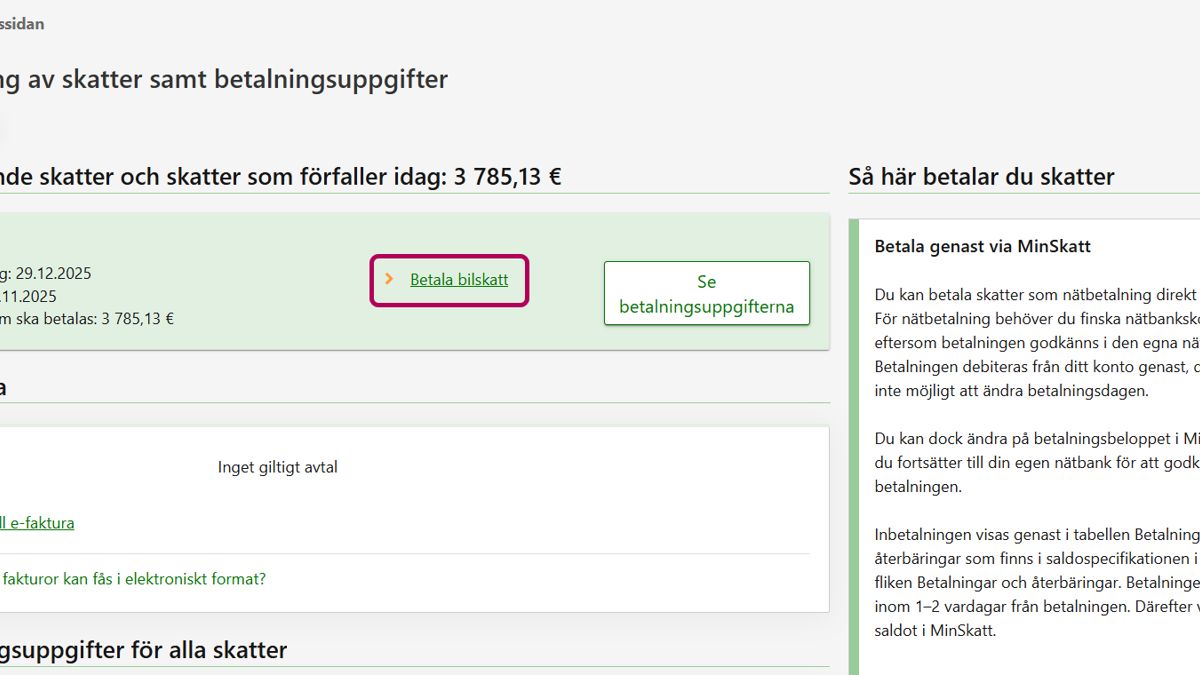Click the orange chevron beside Betala bilskatt
Screen dimensions: 1200x675
click(389, 280)
